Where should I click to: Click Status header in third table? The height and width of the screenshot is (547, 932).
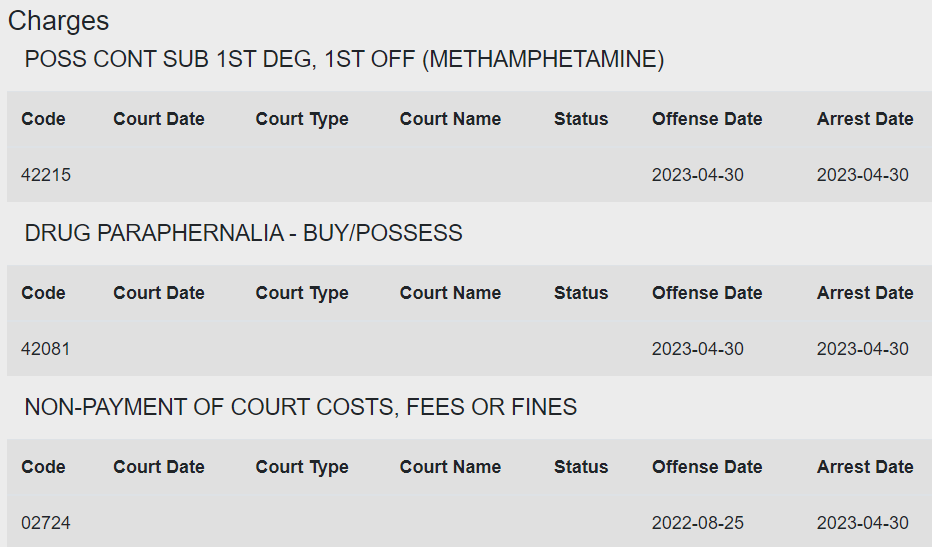tap(581, 467)
